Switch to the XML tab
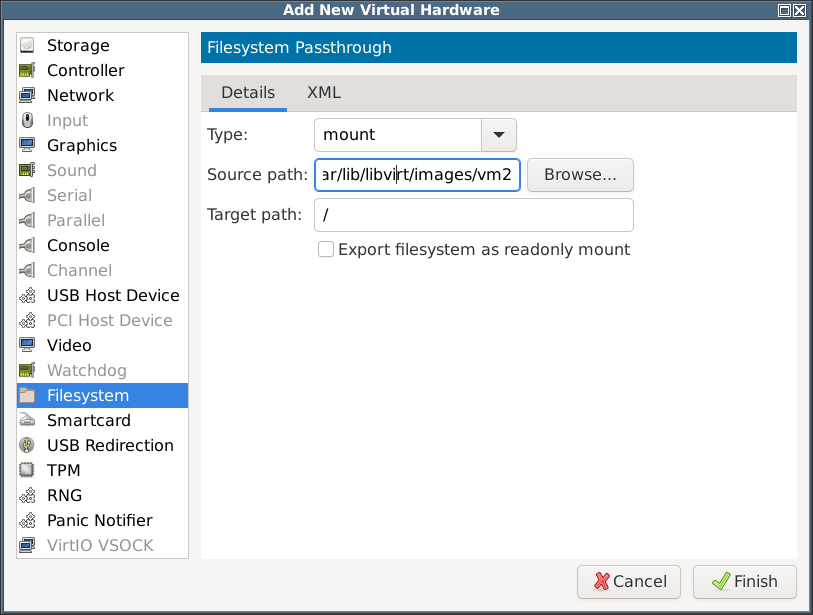 tap(324, 93)
